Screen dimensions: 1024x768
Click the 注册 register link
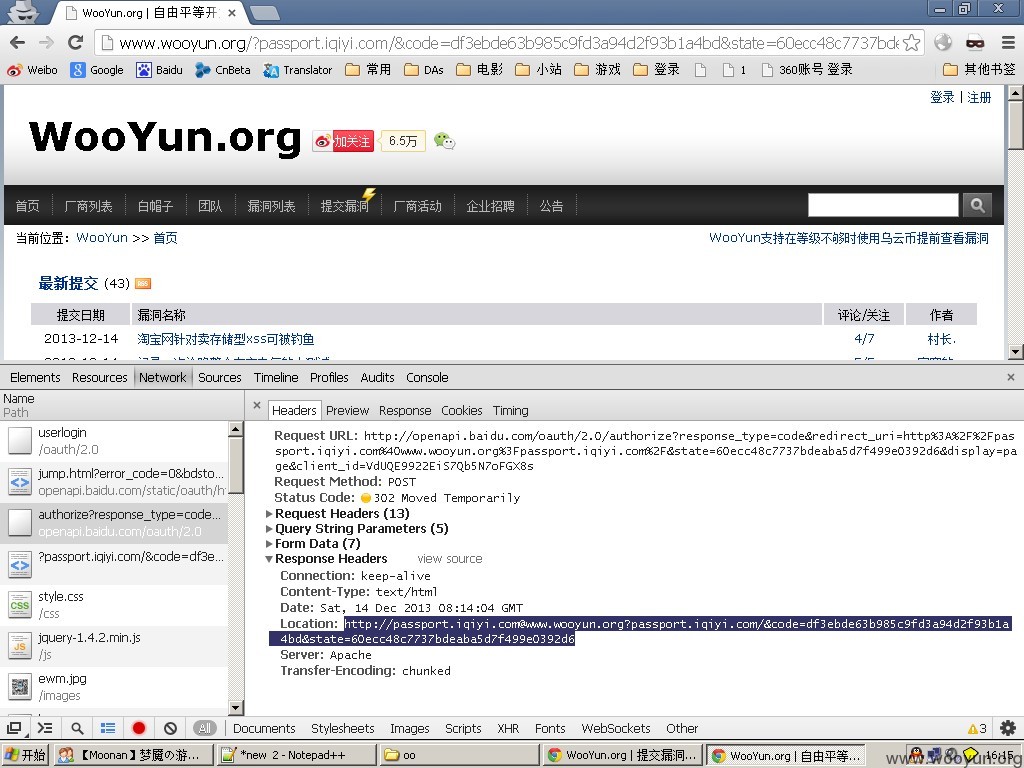979,97
